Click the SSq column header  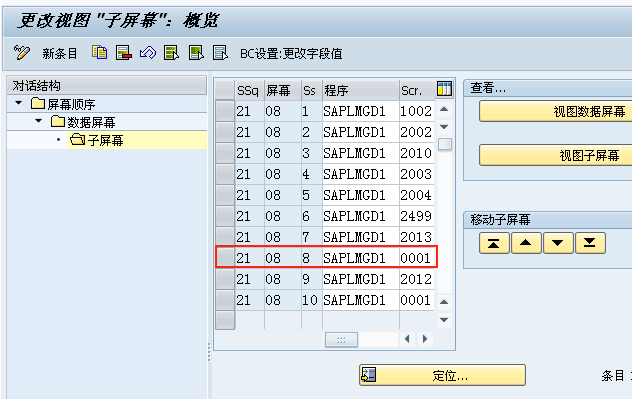[249, 90]
